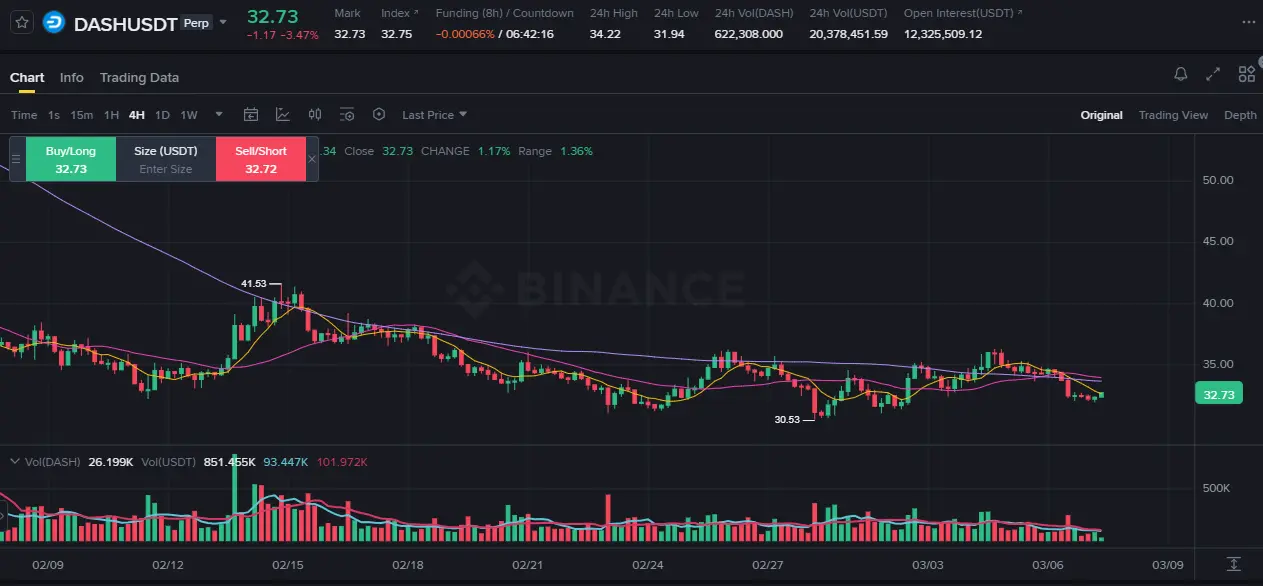The height and width of the screenshot is (586, 1263).
Task: Switch chart view to Trading View
Action: tap(1173, 115)
